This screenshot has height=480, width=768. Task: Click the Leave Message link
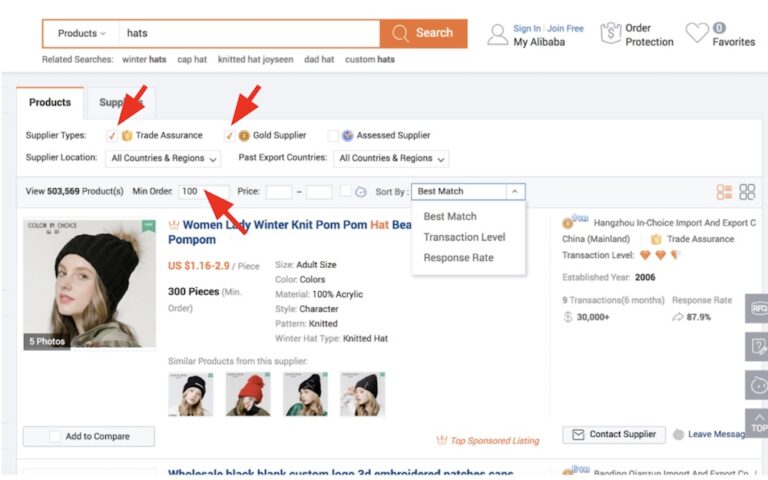point(716,434)
